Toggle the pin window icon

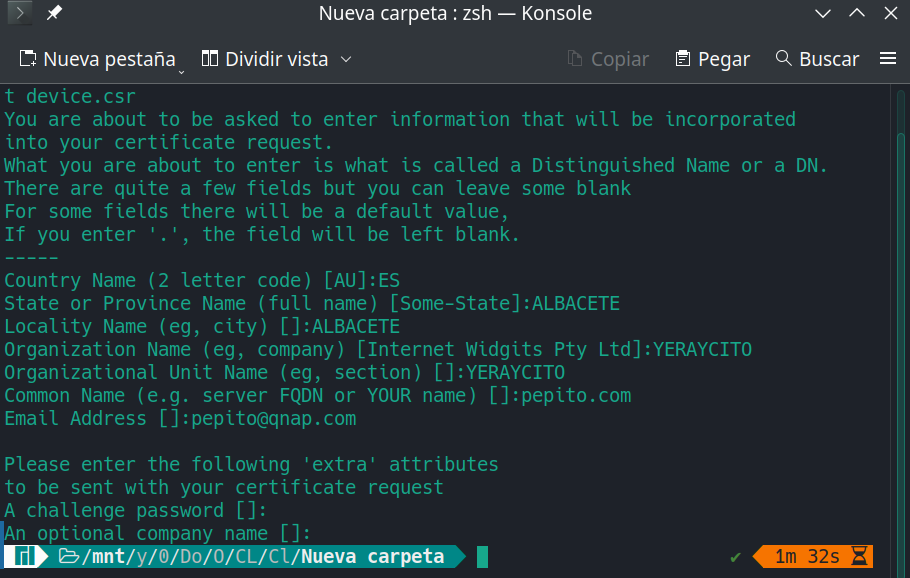tap(54, 14)
